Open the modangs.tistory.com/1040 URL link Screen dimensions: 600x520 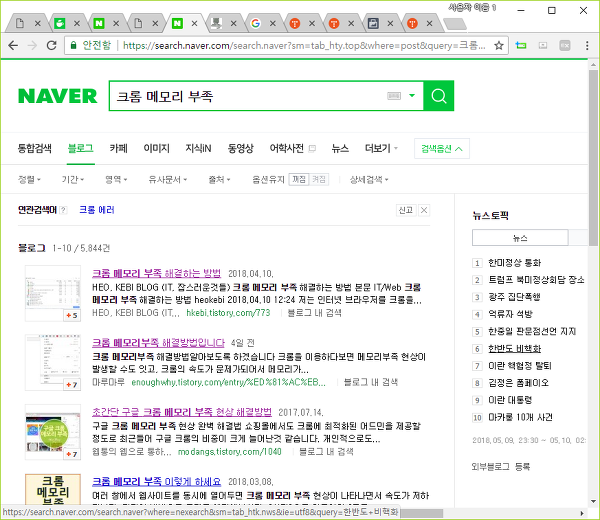tap(230, 452)
